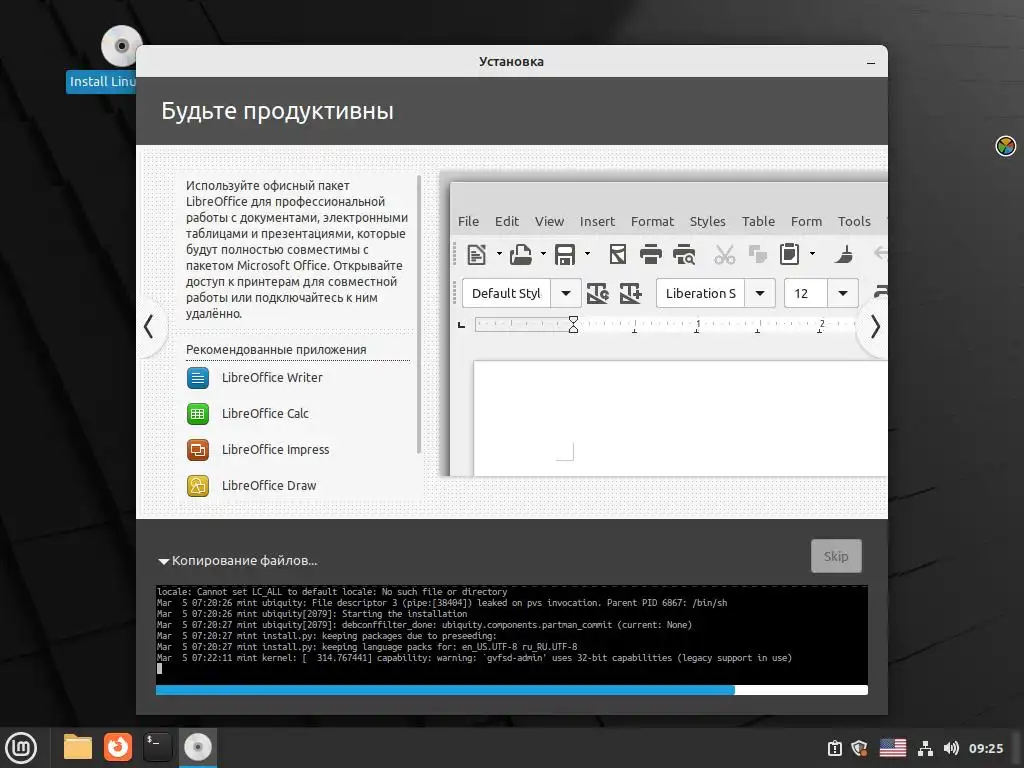This screenshot has width=1024, height=768.
Task: Open the network connections tray icon
Action: [925, 748]
